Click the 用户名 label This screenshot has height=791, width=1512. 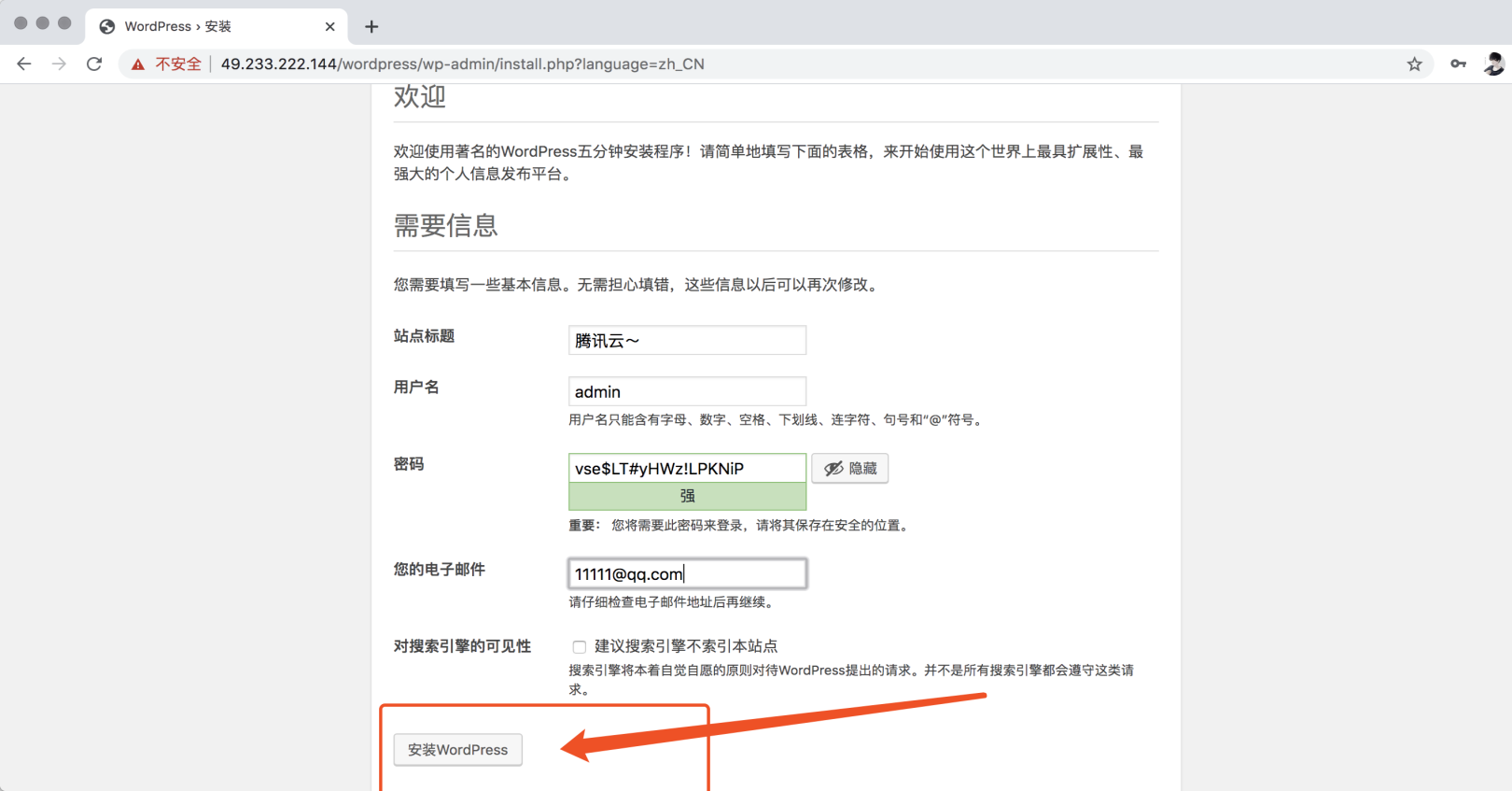tap(416, 387)
